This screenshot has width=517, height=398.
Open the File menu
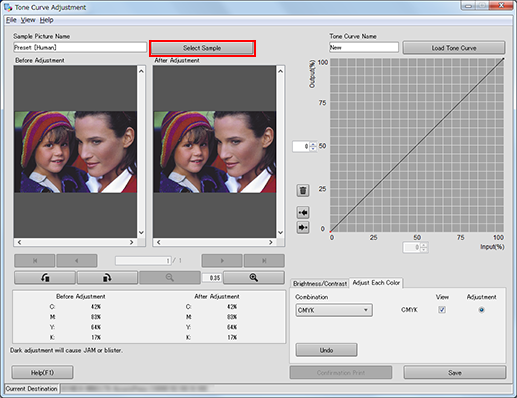click(11, 20)
